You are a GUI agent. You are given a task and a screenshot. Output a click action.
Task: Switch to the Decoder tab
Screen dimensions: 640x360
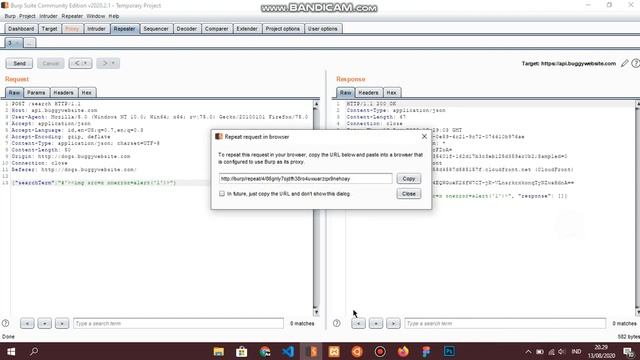pos(187,29)
